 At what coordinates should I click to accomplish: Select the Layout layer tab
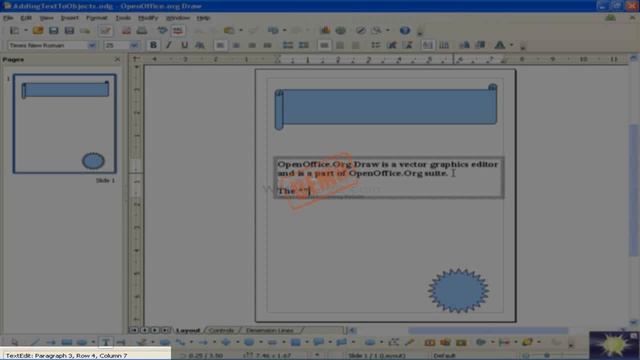(x=188, y=330)
